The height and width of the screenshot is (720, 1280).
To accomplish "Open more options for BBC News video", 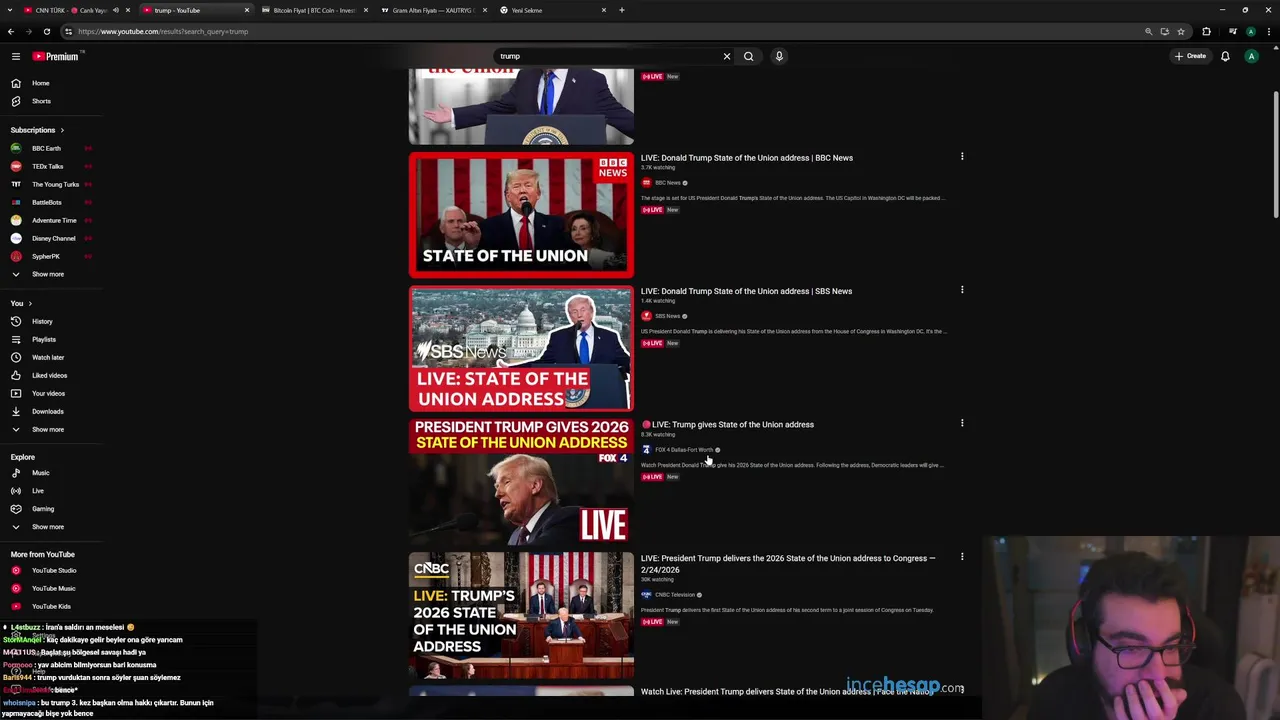I will click(x=962, y=156).
